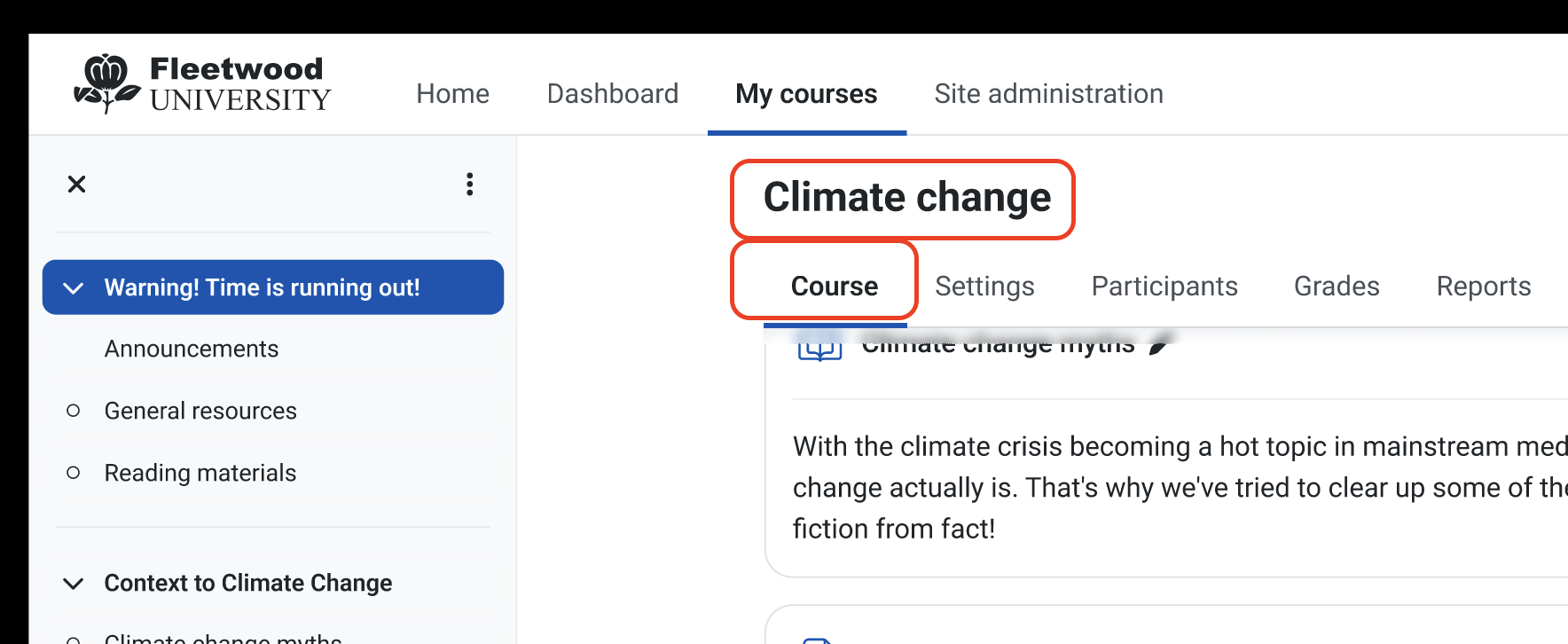Collapse the Context to Climate Change section

74,584
